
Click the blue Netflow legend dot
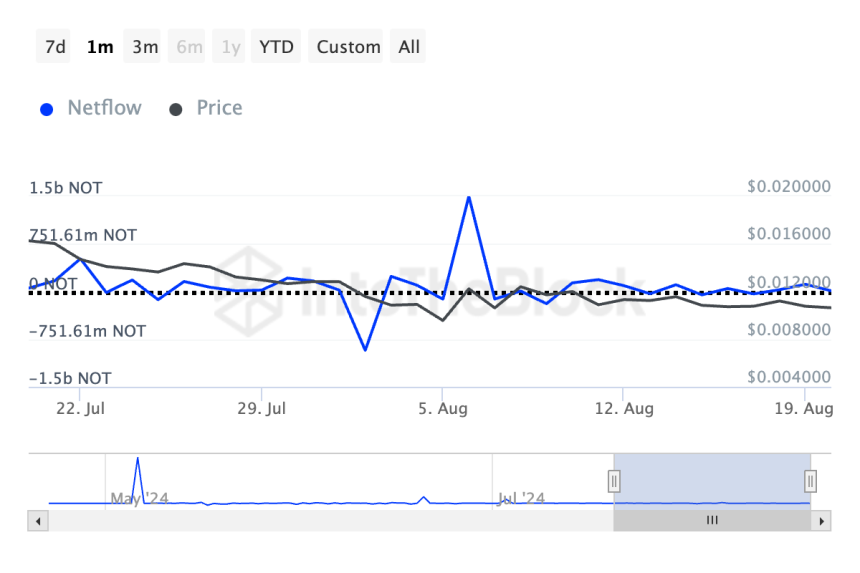tap(47, 109)
